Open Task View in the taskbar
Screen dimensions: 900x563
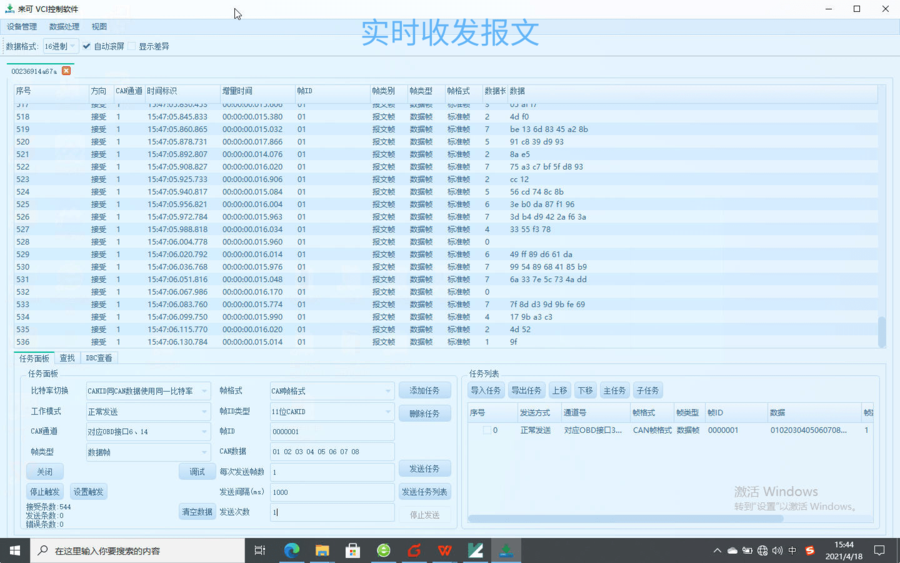pyautogui.click(x=260, y=550)
